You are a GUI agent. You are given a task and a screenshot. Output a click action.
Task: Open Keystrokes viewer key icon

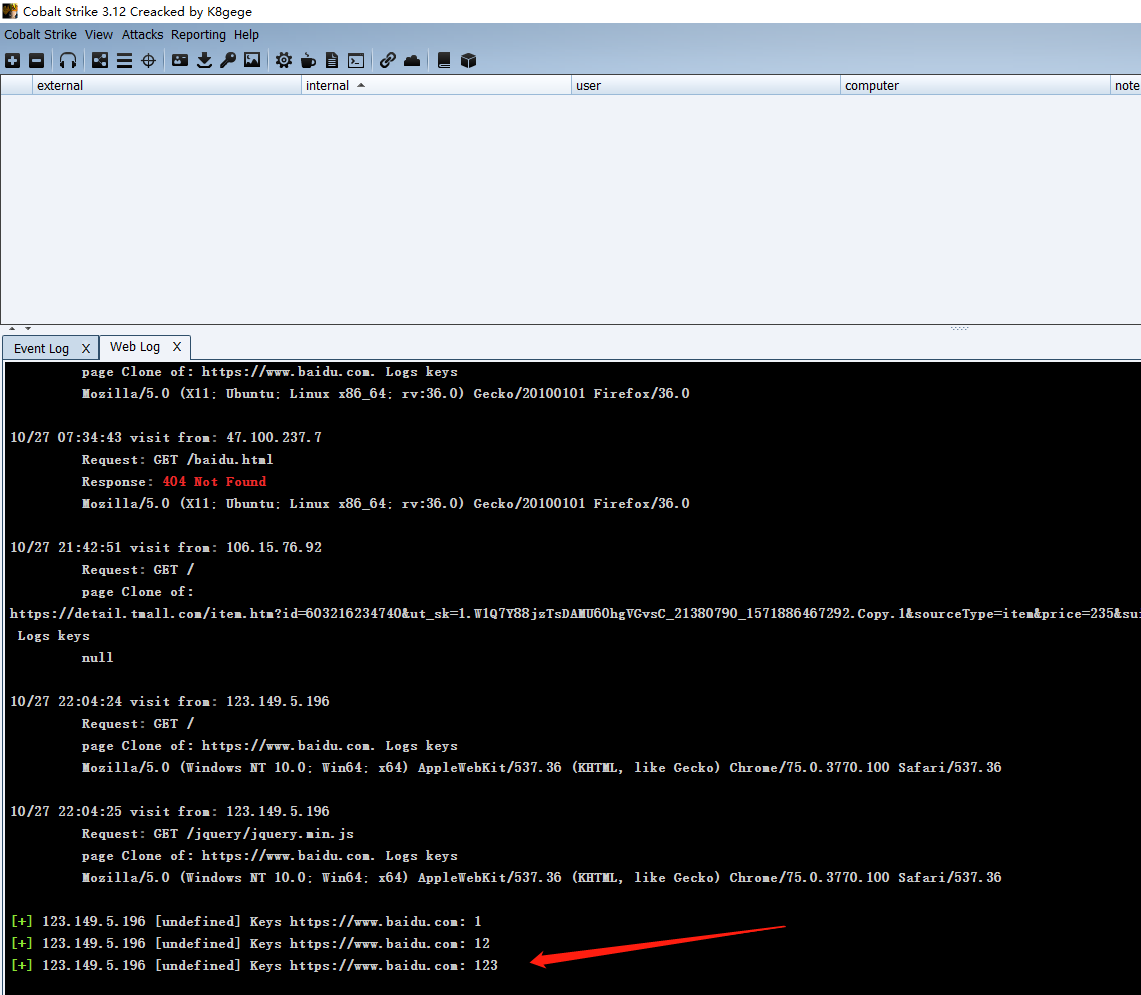click(x=228, y=60)
